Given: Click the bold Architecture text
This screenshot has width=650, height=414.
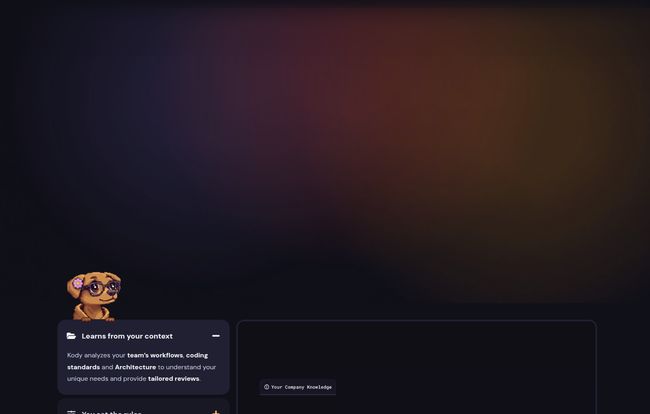Looking at the screenshot, I should coord(135,367).
